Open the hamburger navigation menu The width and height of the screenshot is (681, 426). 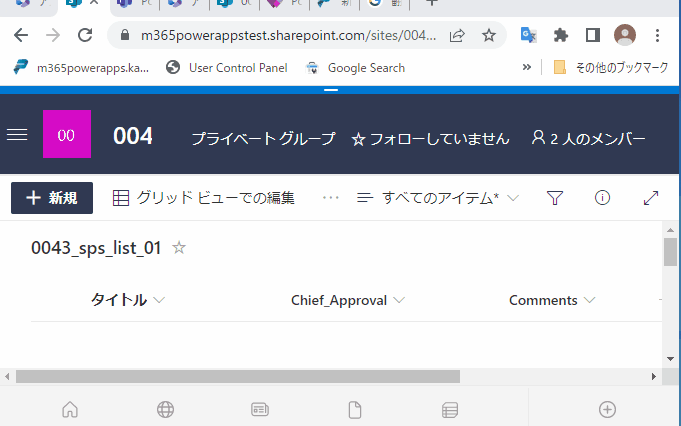pos(17,135)
